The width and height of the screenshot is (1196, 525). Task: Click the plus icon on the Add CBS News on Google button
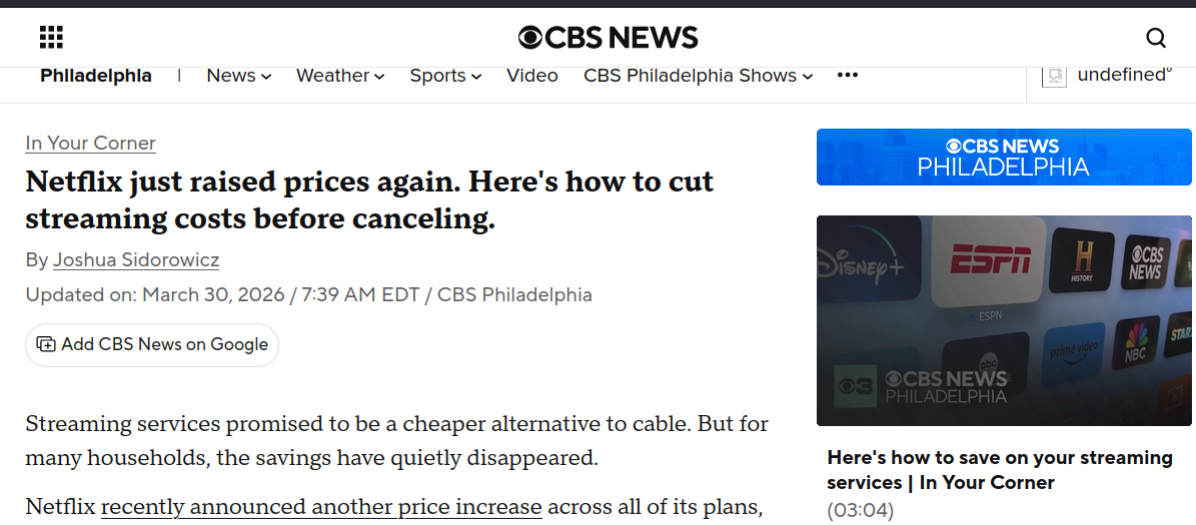tap(46, 344)
